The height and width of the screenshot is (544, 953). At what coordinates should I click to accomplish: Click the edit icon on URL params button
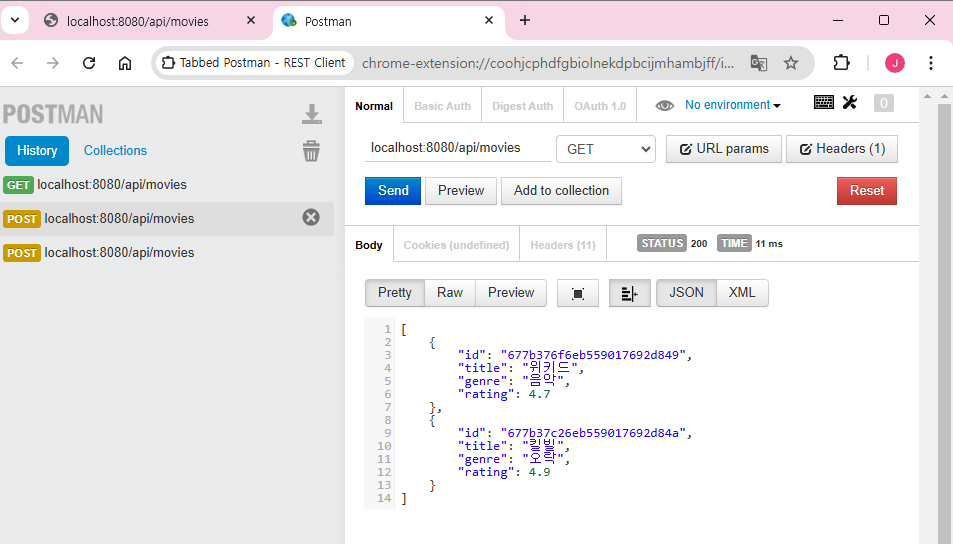(686, 150)
